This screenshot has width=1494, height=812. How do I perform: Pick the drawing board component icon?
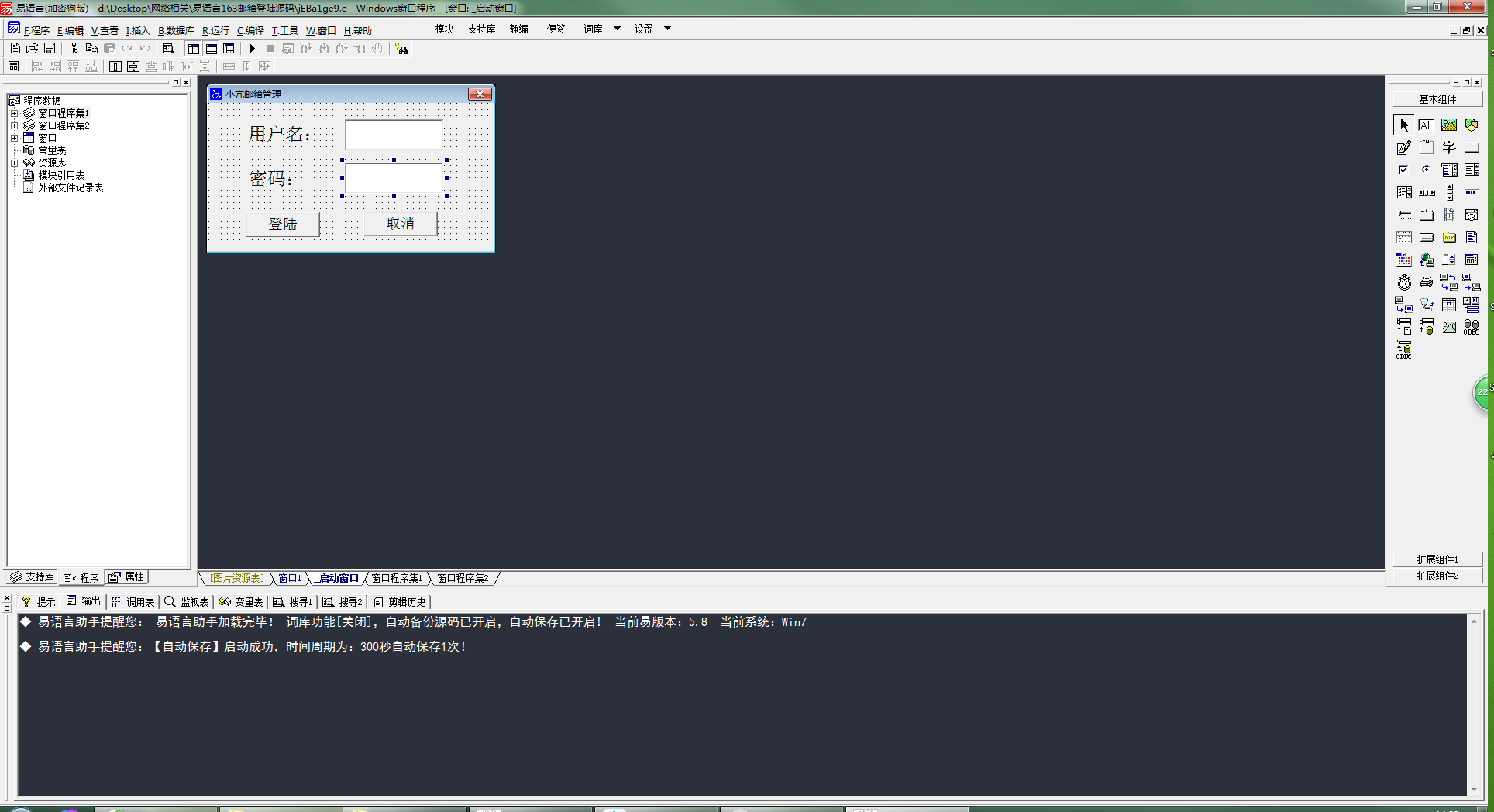(1404, 147)
